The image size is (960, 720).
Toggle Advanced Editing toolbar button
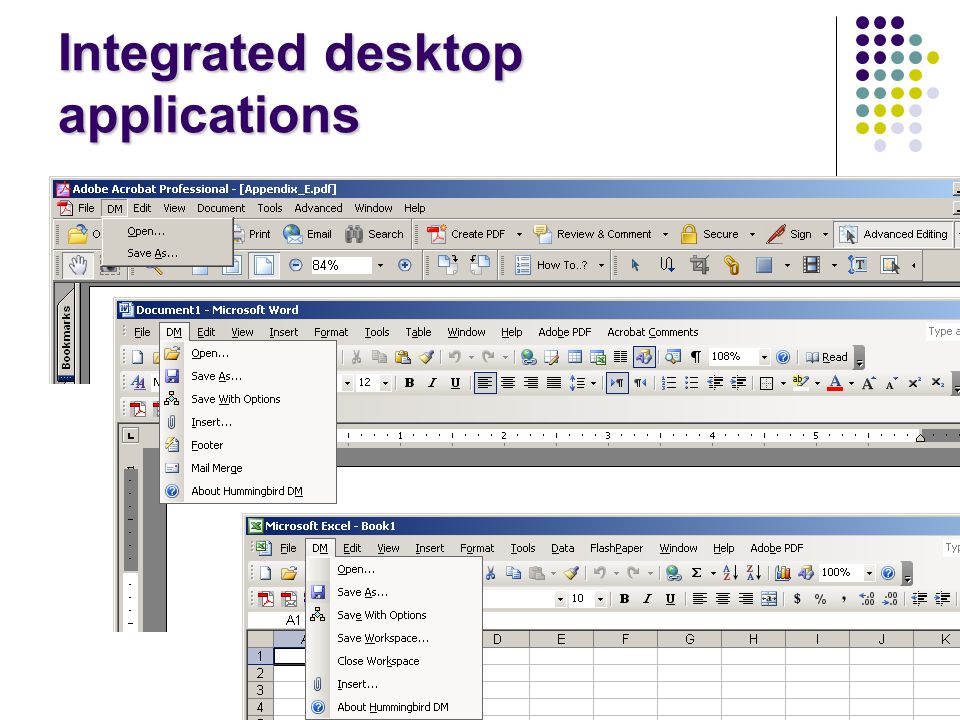[893, 234]
